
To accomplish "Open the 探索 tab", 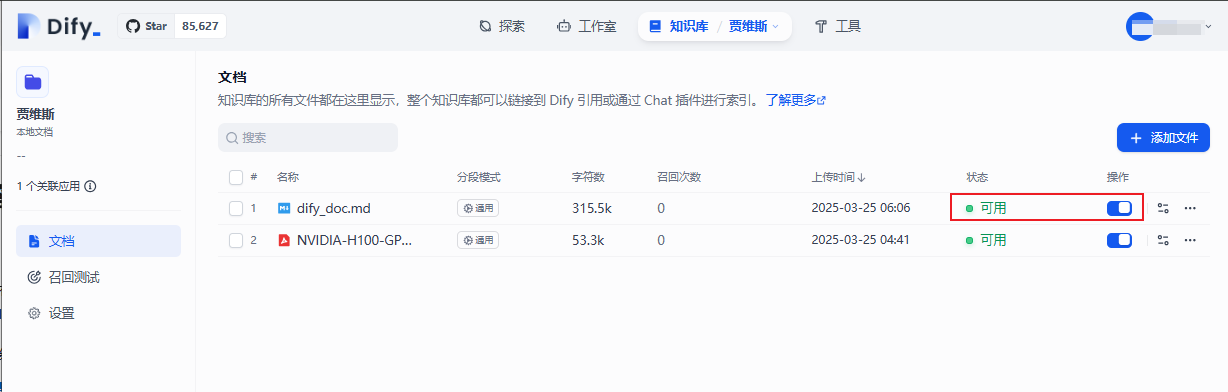I will (502, 26).
